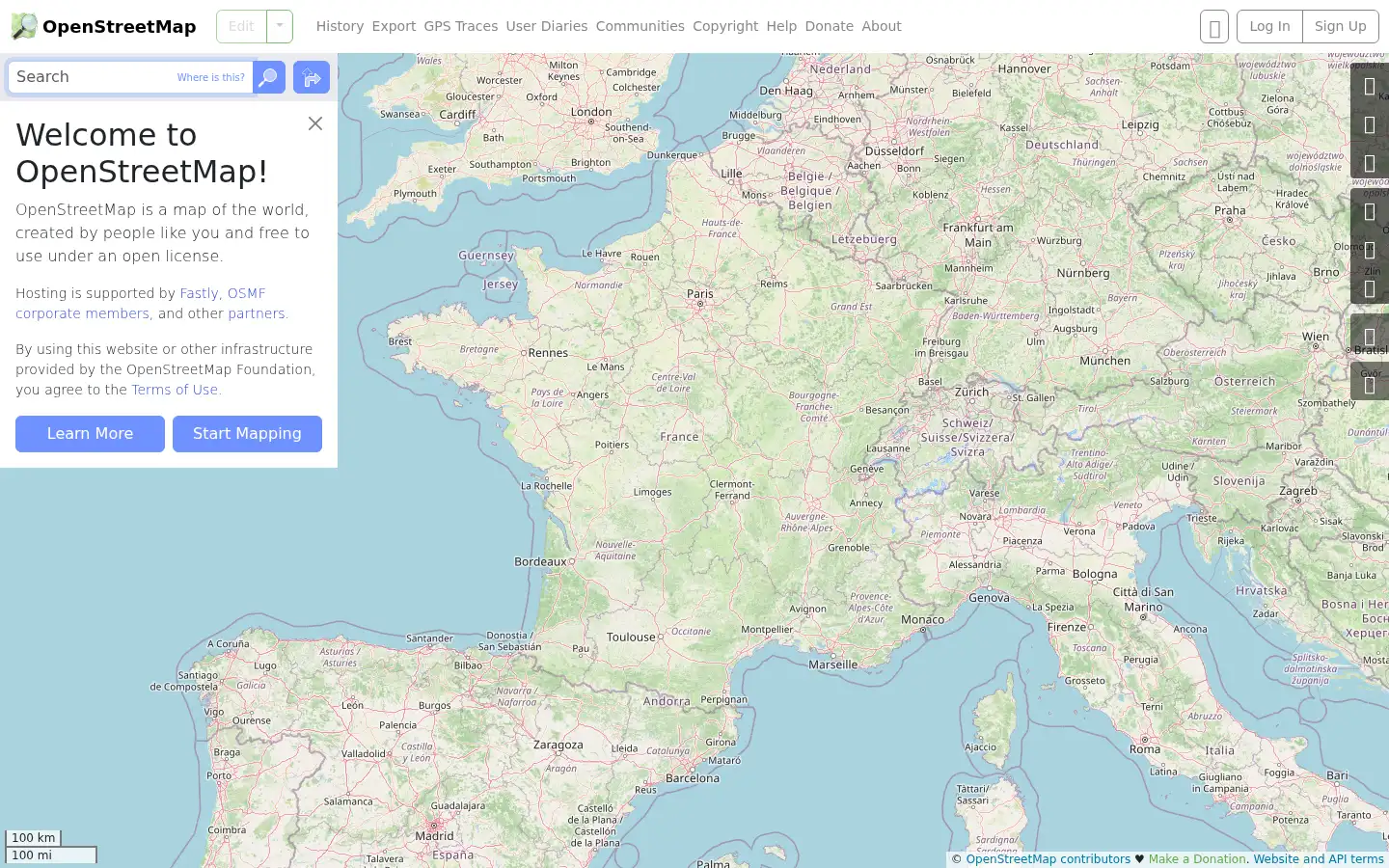This screenshot has height=868, width=1389.
Task: Open the Help page
Action: [x=781, y=26]
